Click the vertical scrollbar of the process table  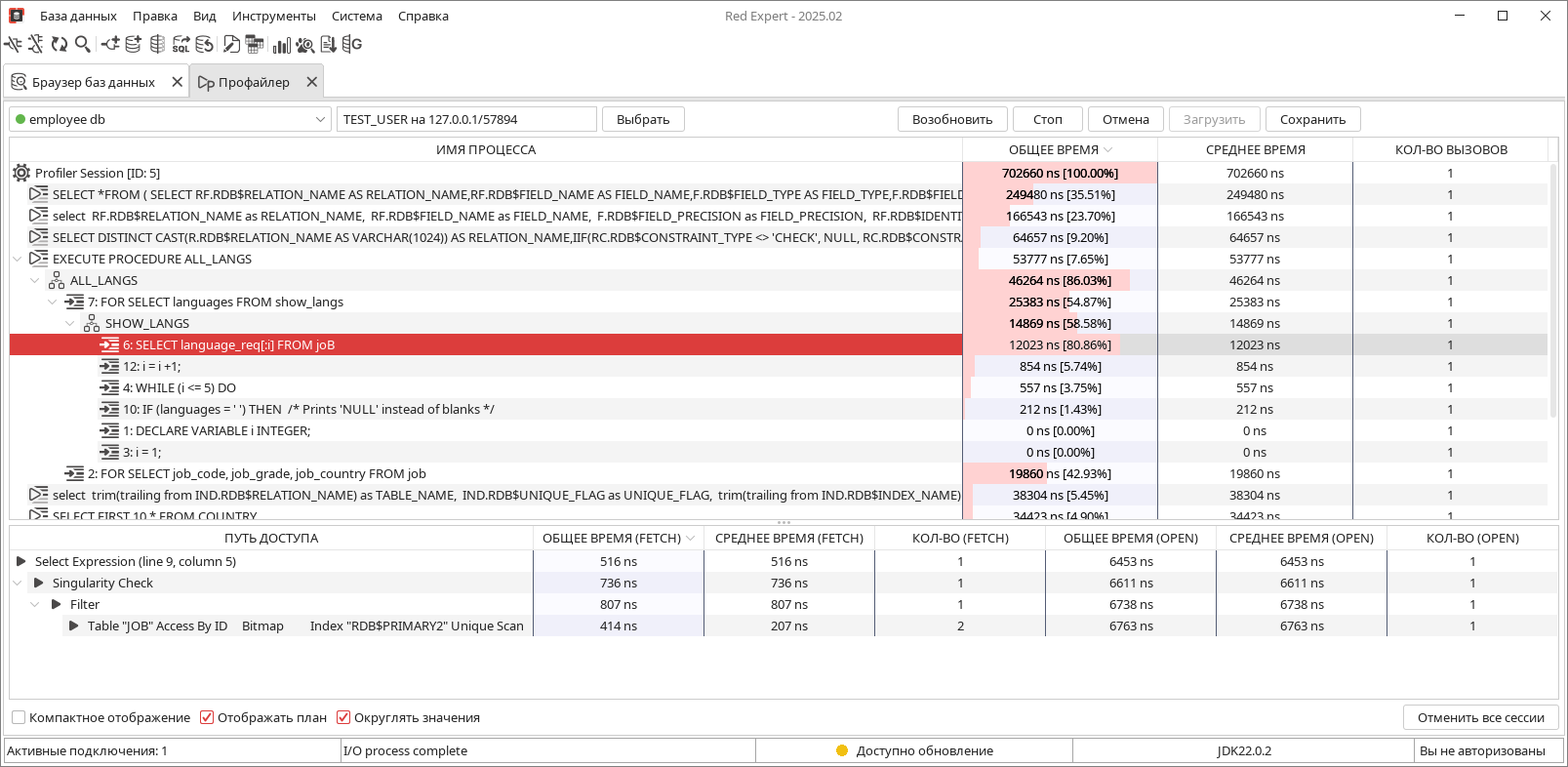point(1552,293)
